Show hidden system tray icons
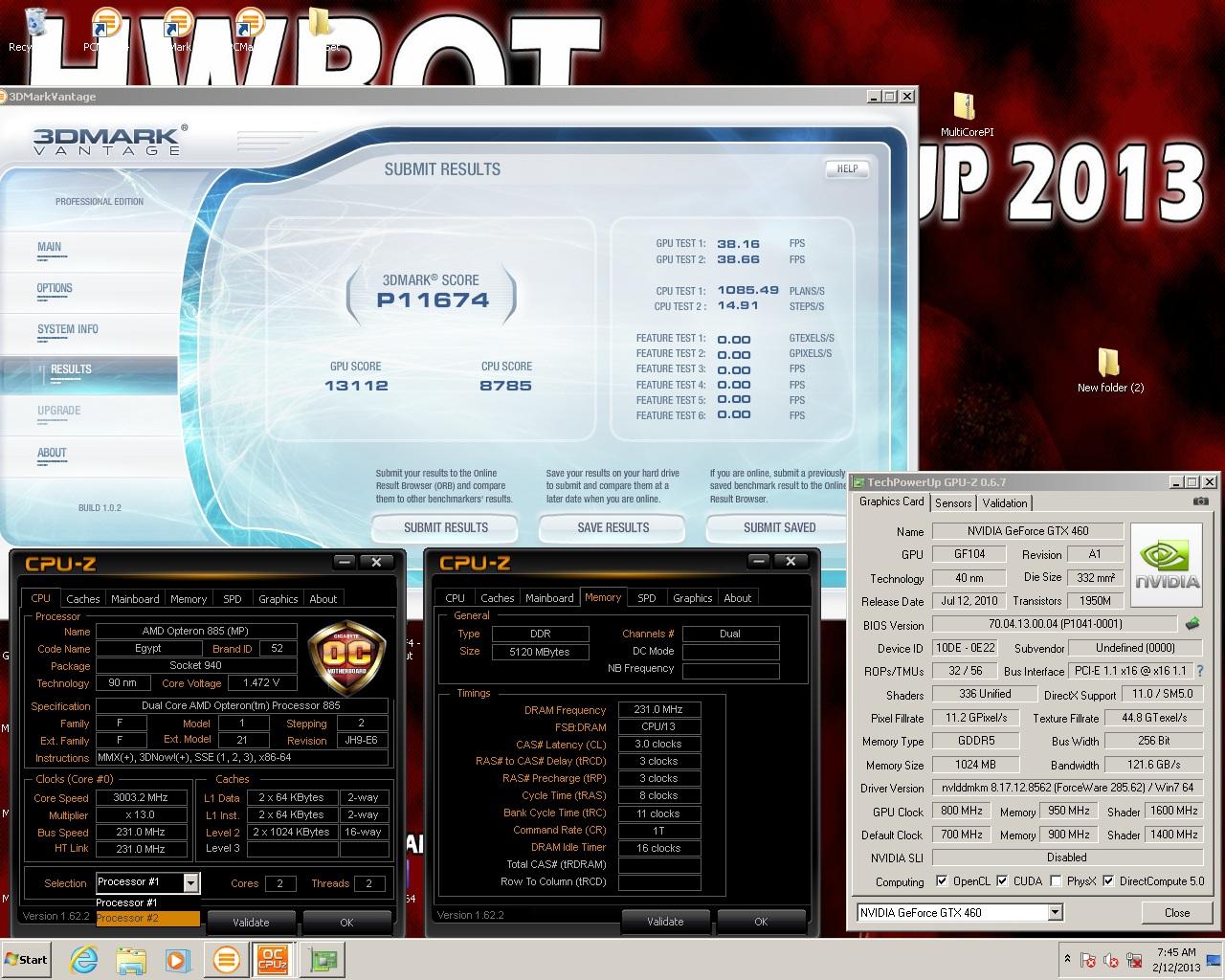Image resolution: width=1225 pixels, height=980 pixels. (x=1067, y=958)
